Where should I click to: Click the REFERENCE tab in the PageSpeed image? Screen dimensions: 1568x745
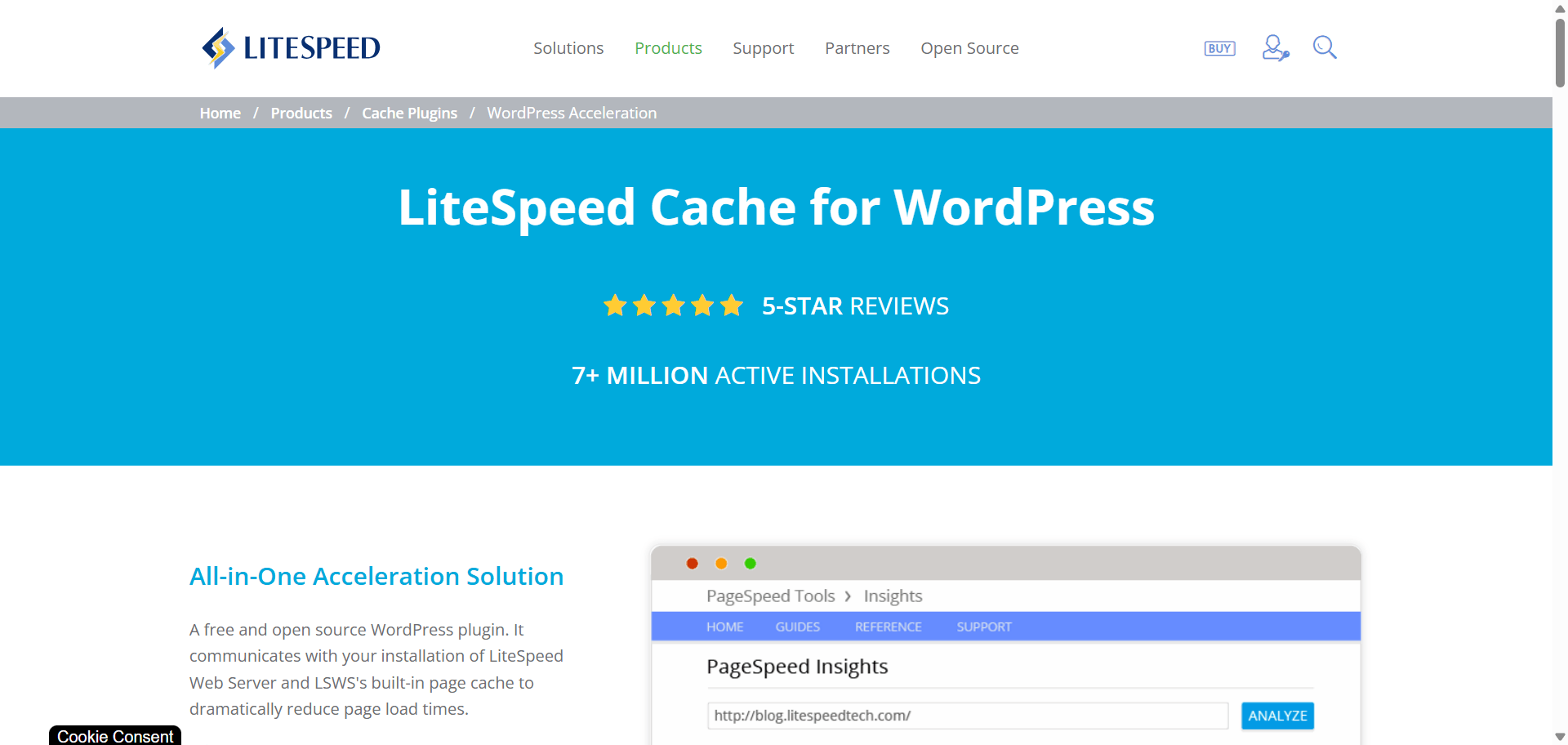[888, 627]
